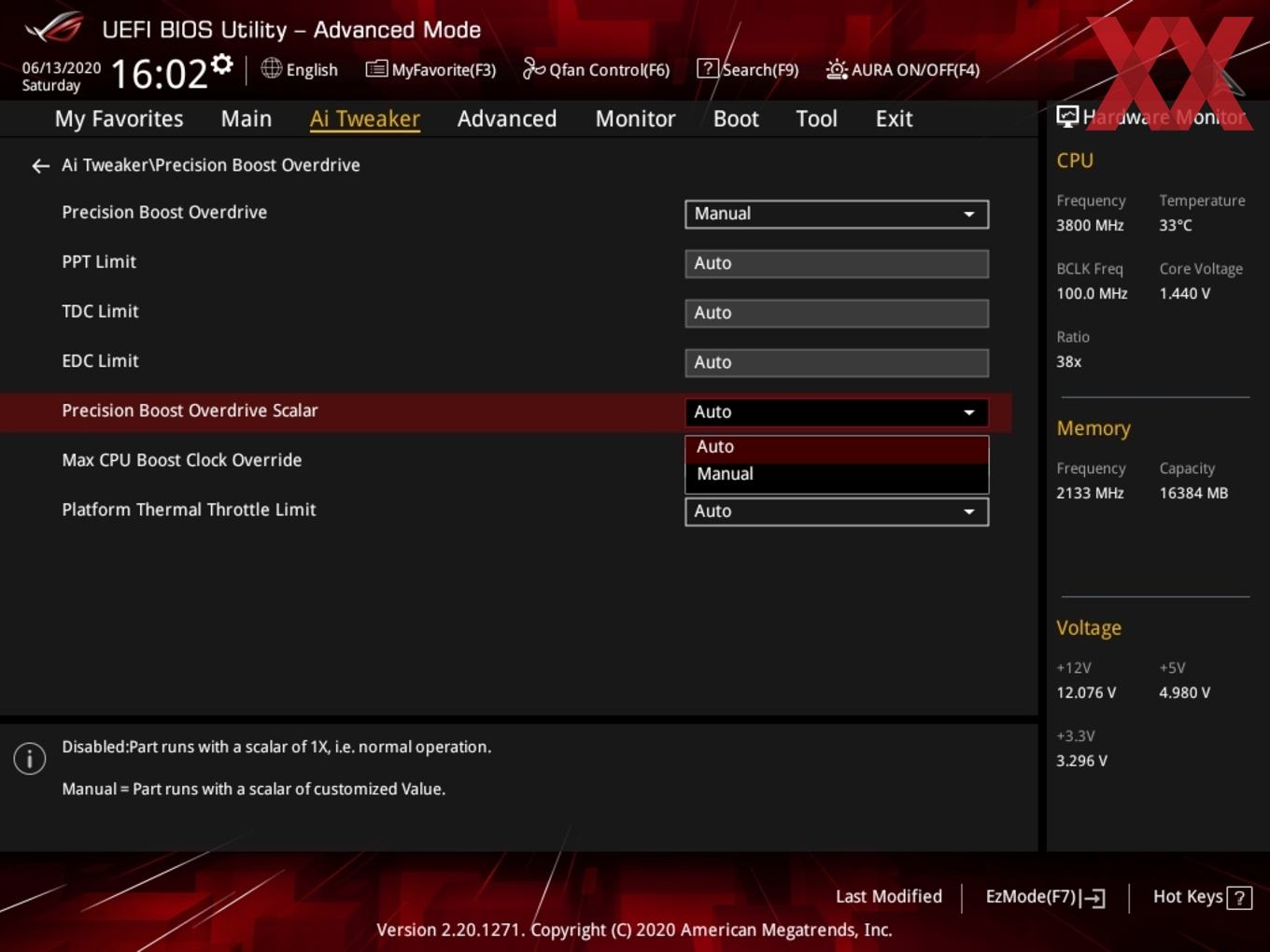Screen dimensions: 1270x952
Task: Open Search(F9)
Action: (x=748, y=69)
